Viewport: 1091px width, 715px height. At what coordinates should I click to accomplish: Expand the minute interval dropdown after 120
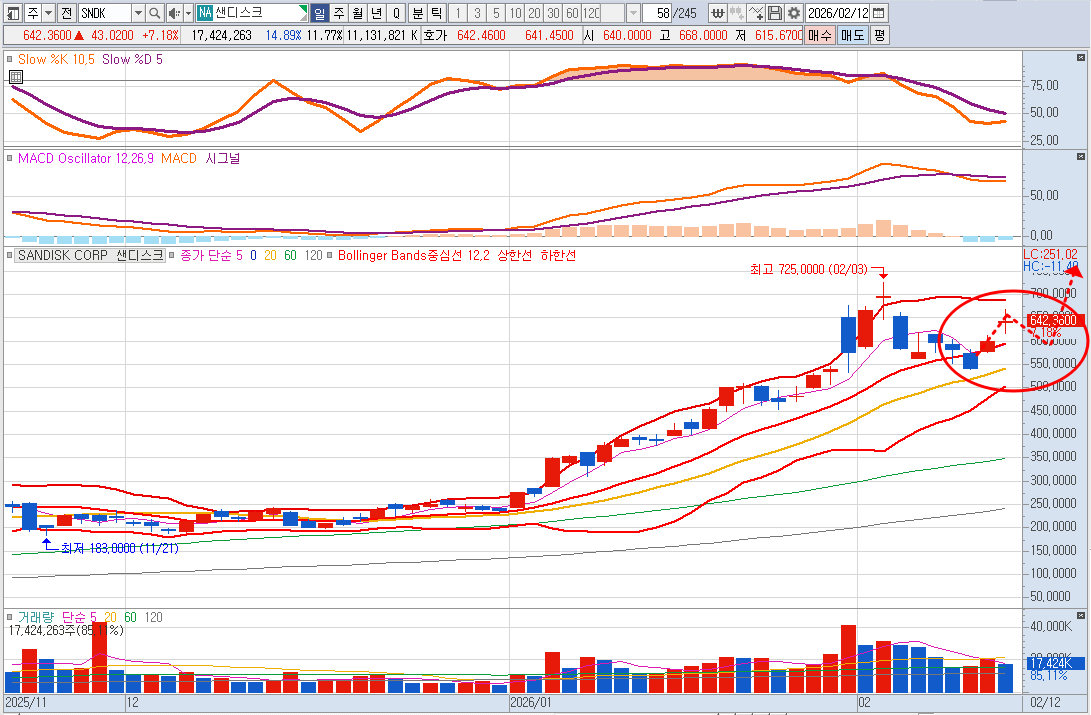(x=634, y=13)
